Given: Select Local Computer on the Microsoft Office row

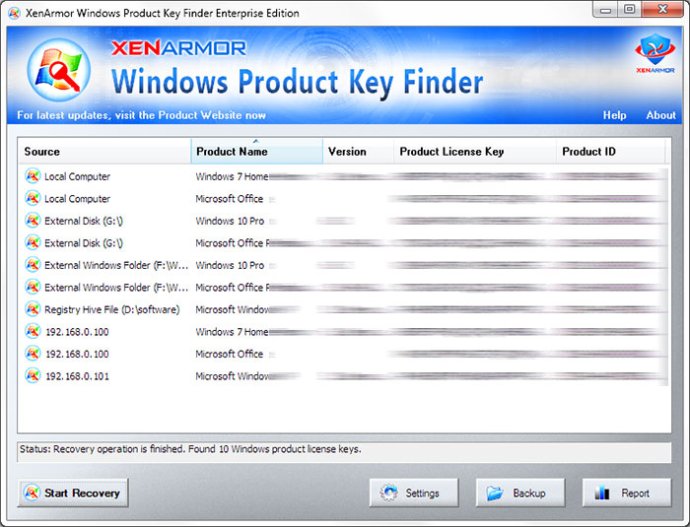Looking at the screenshot, I should pos(77,199).
